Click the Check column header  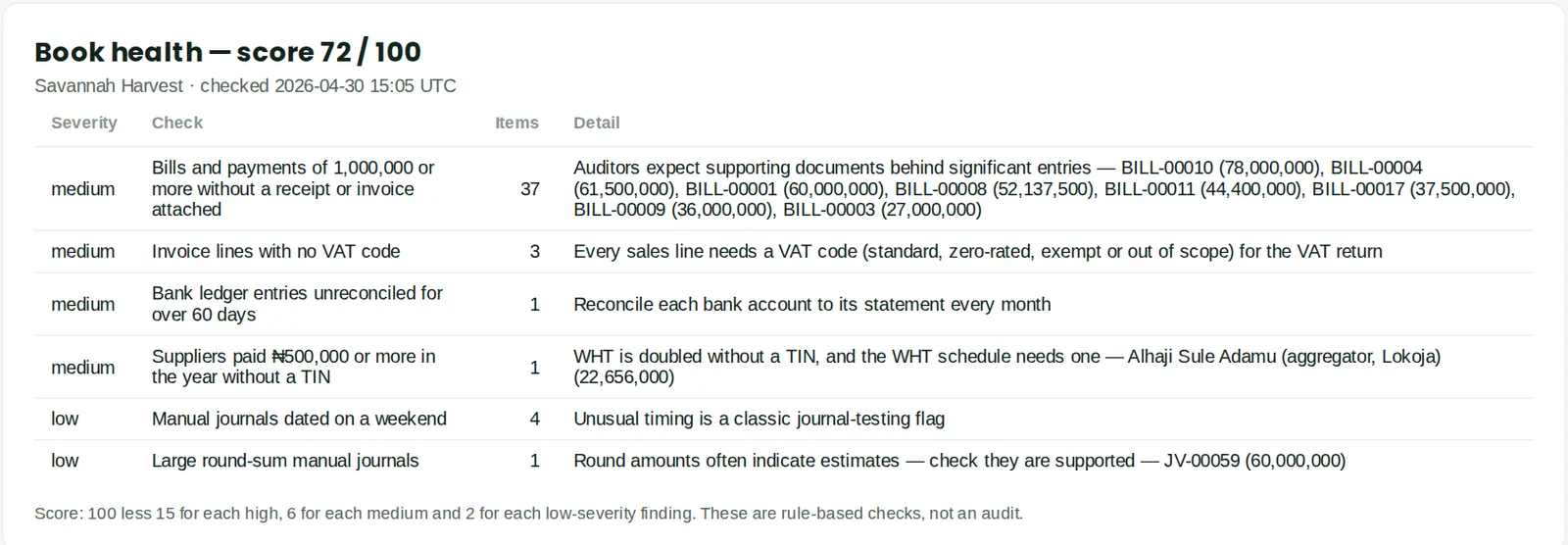[x=177, y=123]
